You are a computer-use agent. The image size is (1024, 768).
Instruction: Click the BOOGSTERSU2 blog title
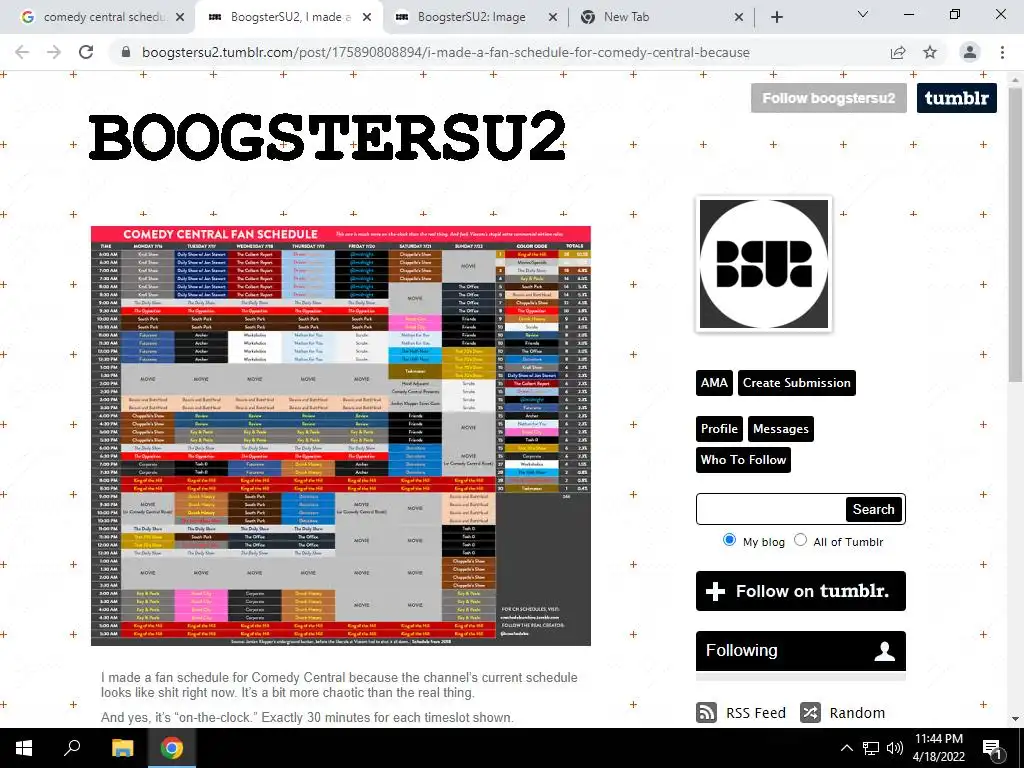327,136
